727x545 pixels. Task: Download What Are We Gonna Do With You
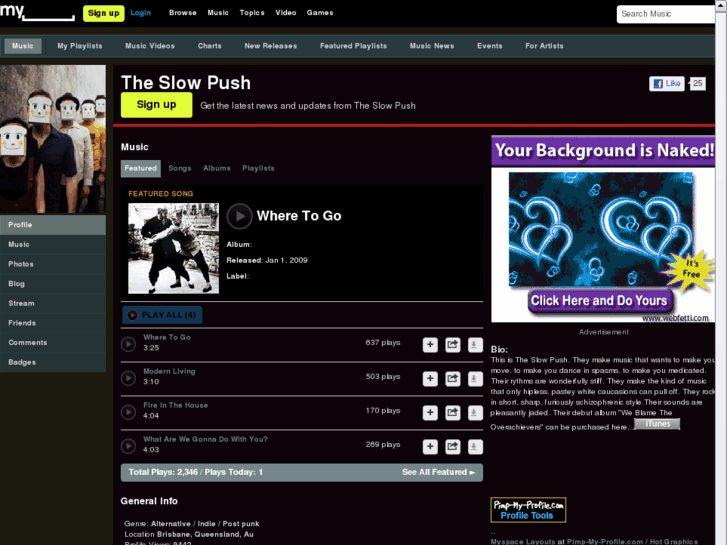pyautogui.click(x=475, y=446)
